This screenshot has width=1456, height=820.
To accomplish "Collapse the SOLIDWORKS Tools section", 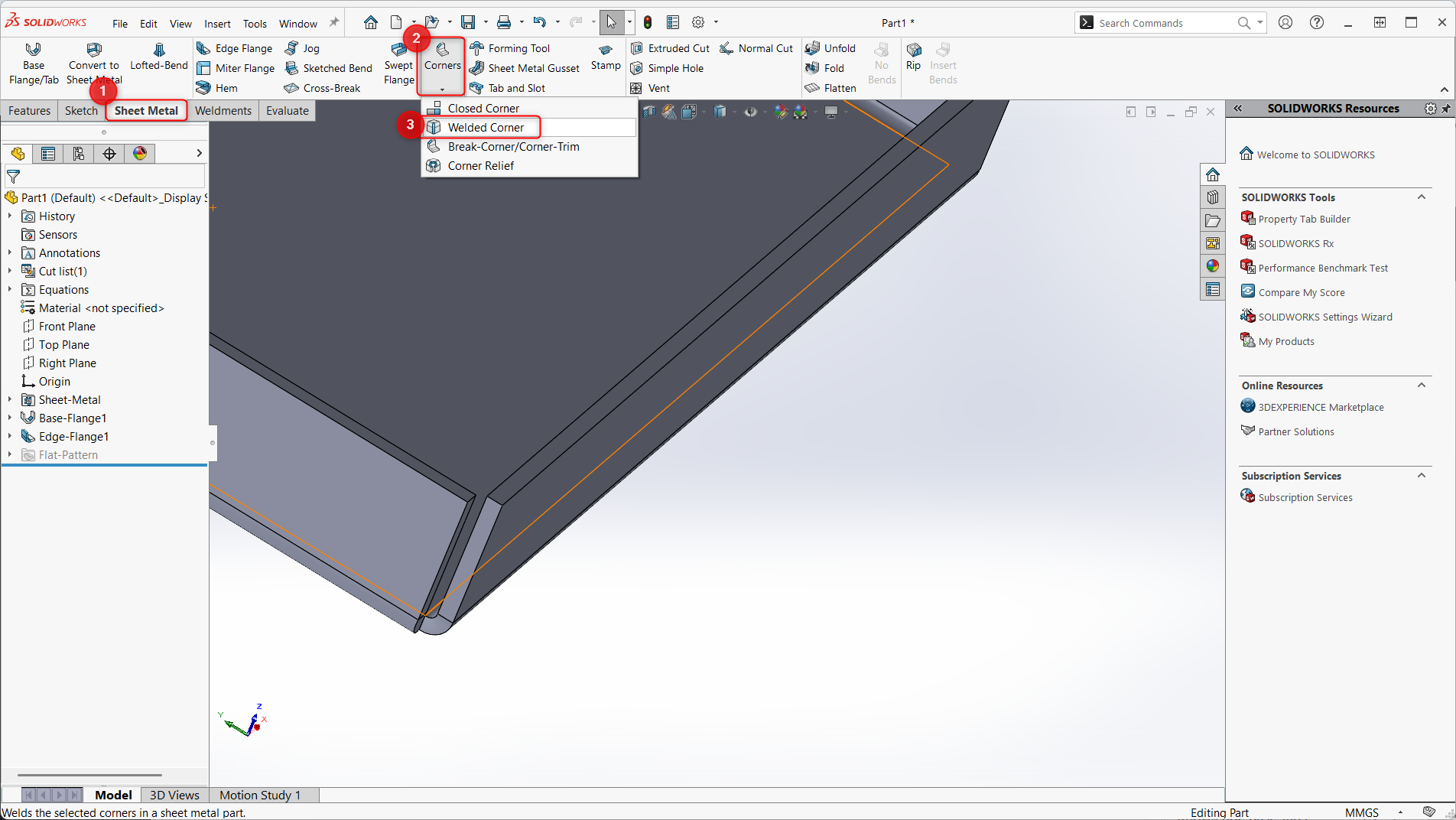I will point(1422,197).
